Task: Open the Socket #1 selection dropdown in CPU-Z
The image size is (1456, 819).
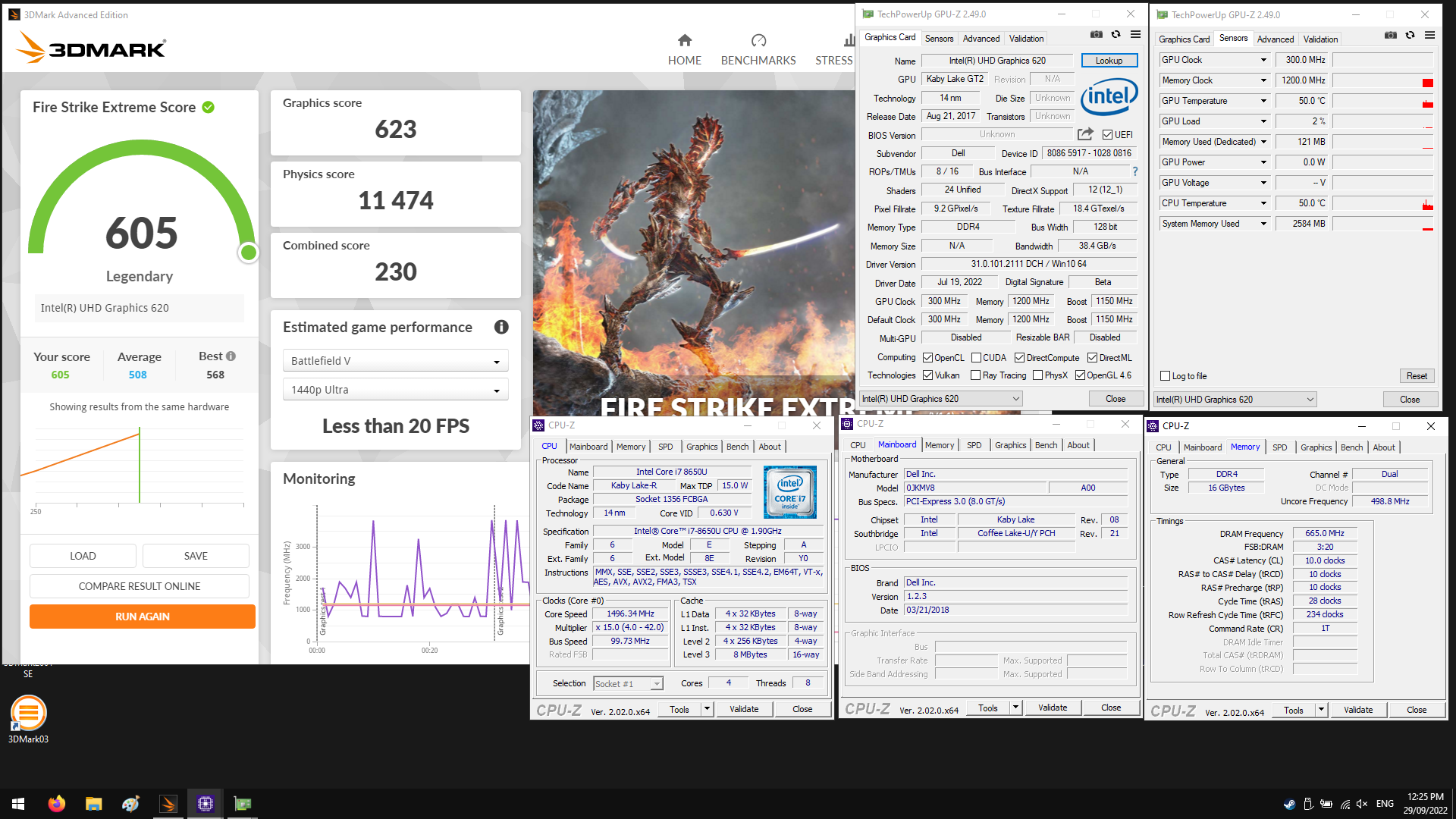Action: coord(629,684)
